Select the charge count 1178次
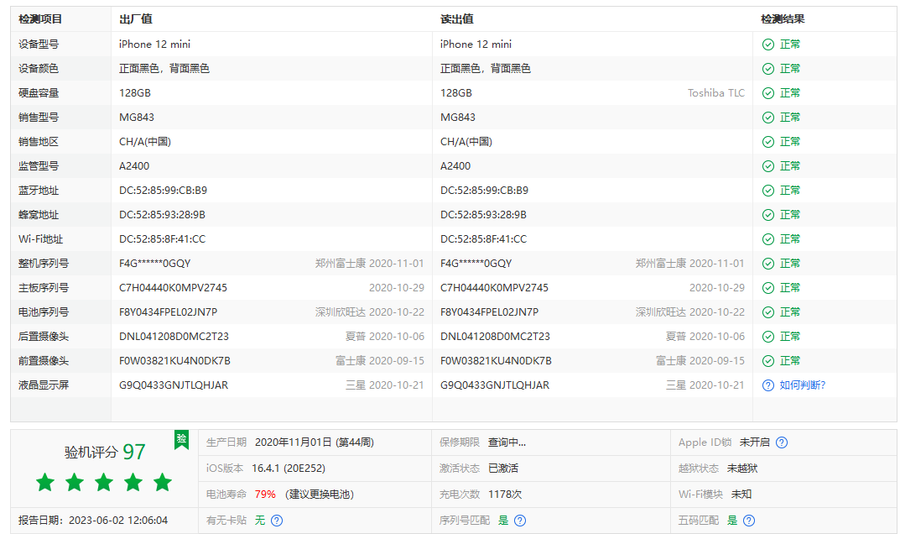The image size is (900, 534). pyautogui.click(x=505, y=494)
